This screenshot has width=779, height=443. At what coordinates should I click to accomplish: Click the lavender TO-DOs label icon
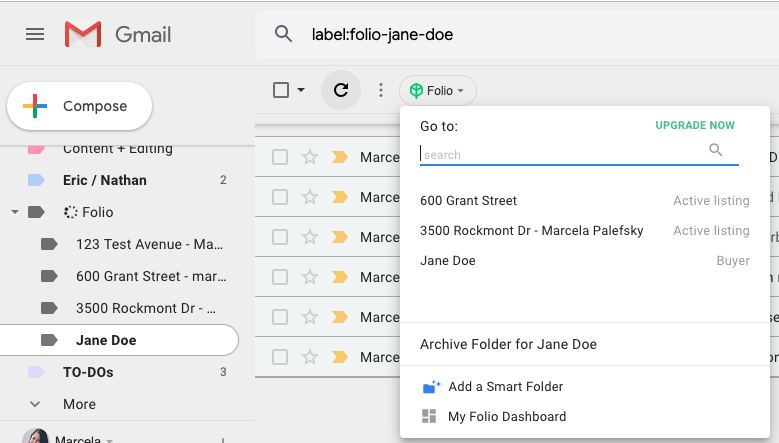point(36,372)
